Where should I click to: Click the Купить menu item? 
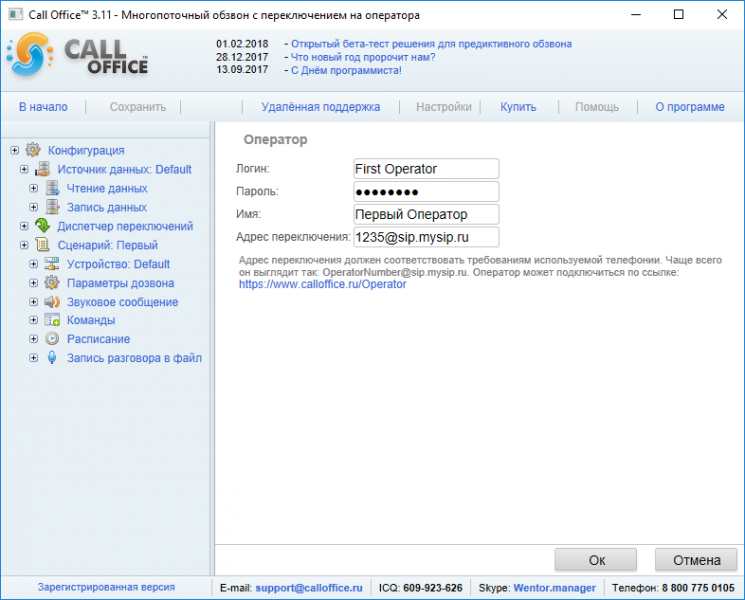[x=518, y=107]
